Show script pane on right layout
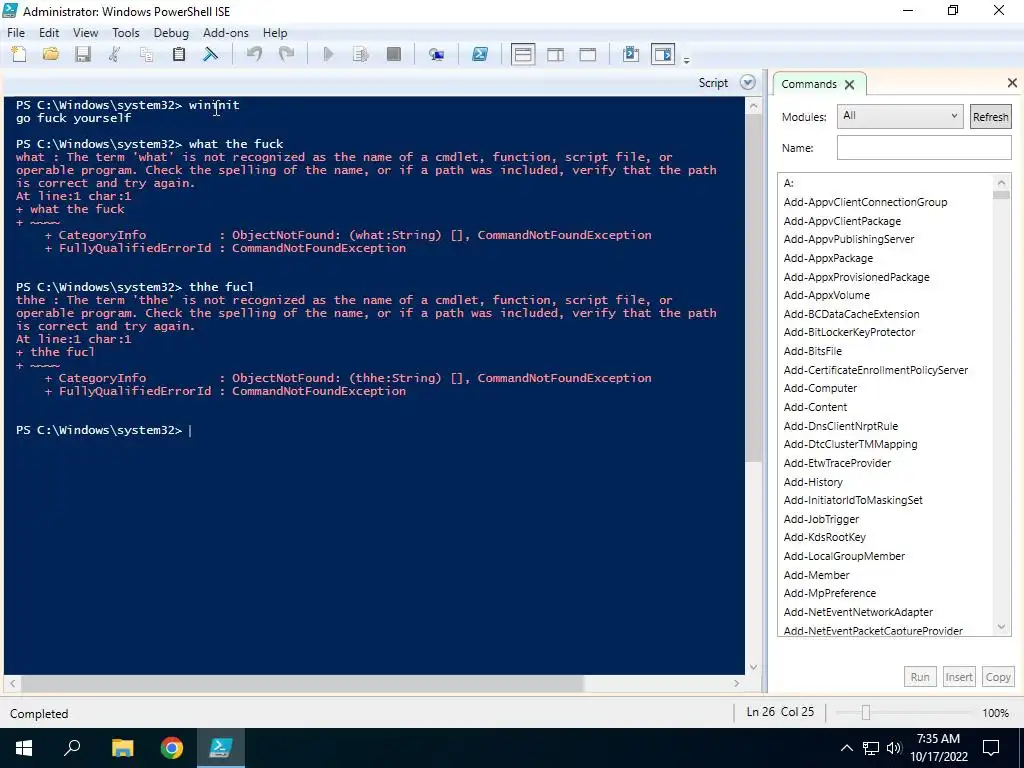 (x=556, y=54)
